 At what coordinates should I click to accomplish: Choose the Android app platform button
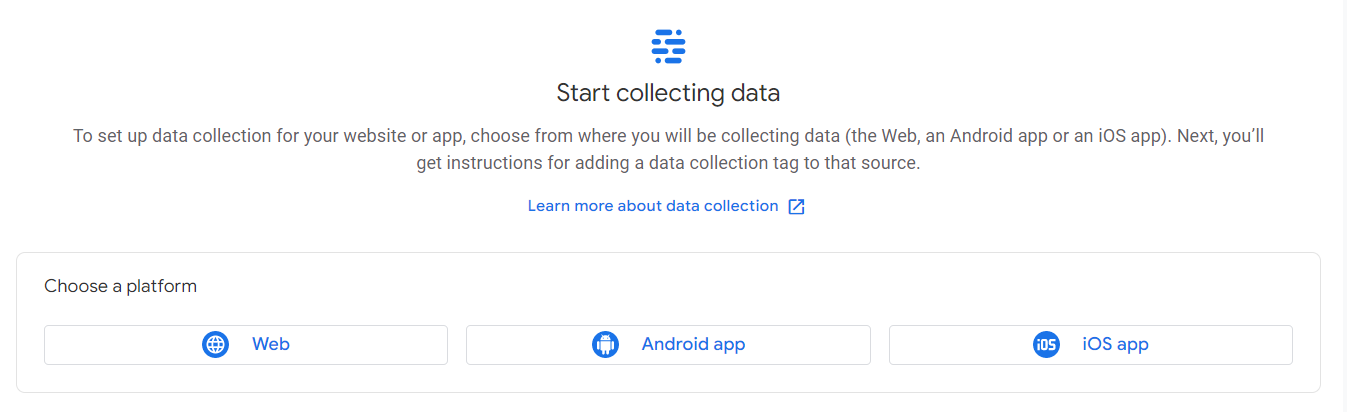pyautogui.click(x=668, y=345)
